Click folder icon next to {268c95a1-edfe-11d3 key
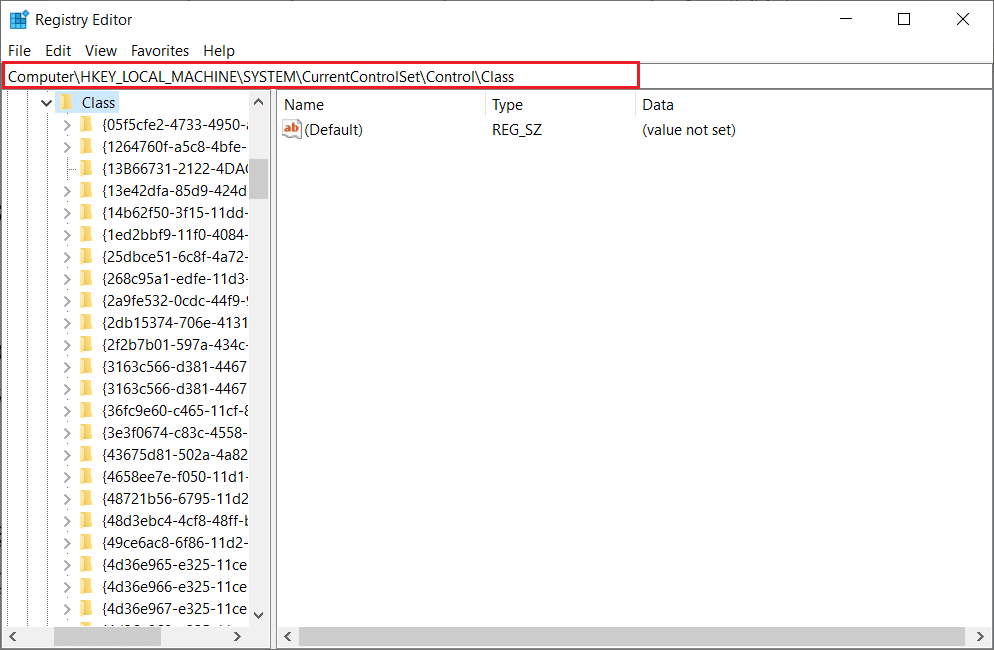The image size is (994, 650). (87, 278)
